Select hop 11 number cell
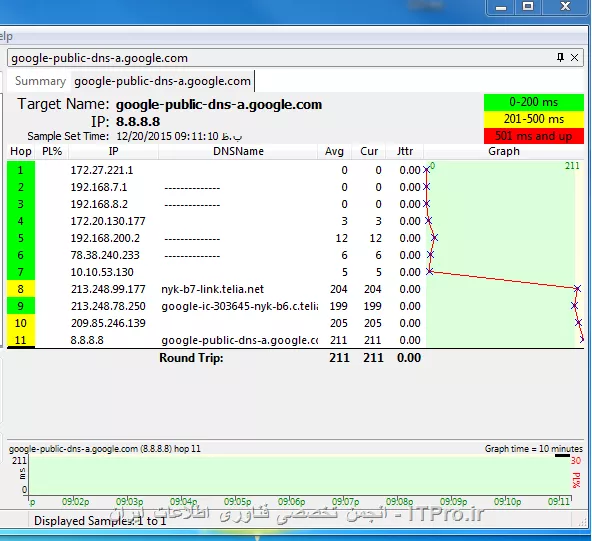Viewport: 592px width, 541px height. click(x=21, y=340)
